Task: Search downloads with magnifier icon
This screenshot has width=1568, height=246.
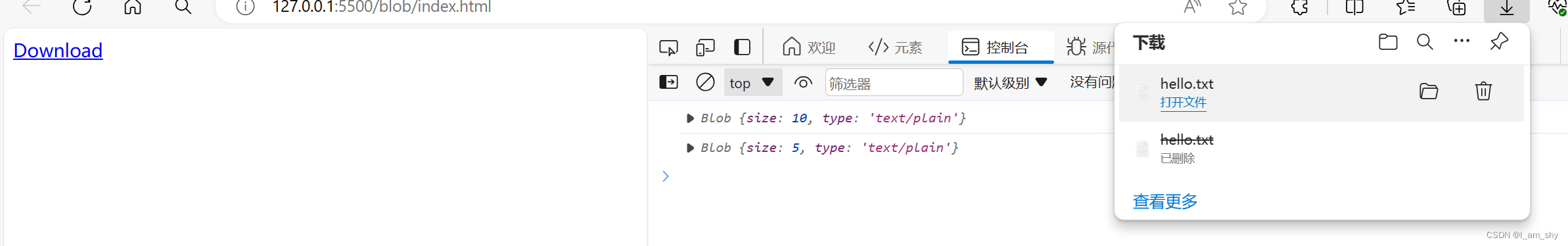Action: click(1425, 42)
